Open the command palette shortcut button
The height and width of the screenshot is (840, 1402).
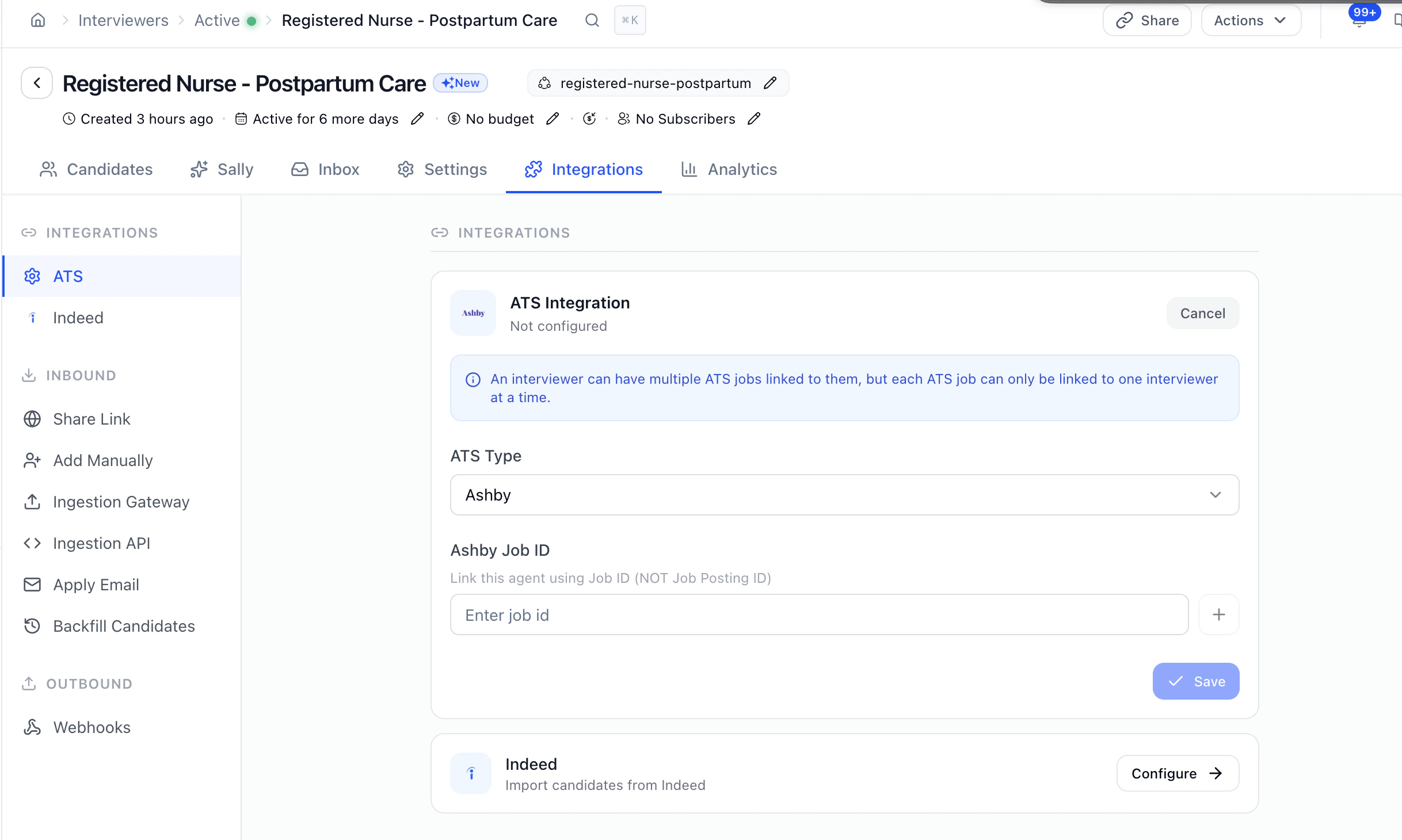(x=630, y=20)
